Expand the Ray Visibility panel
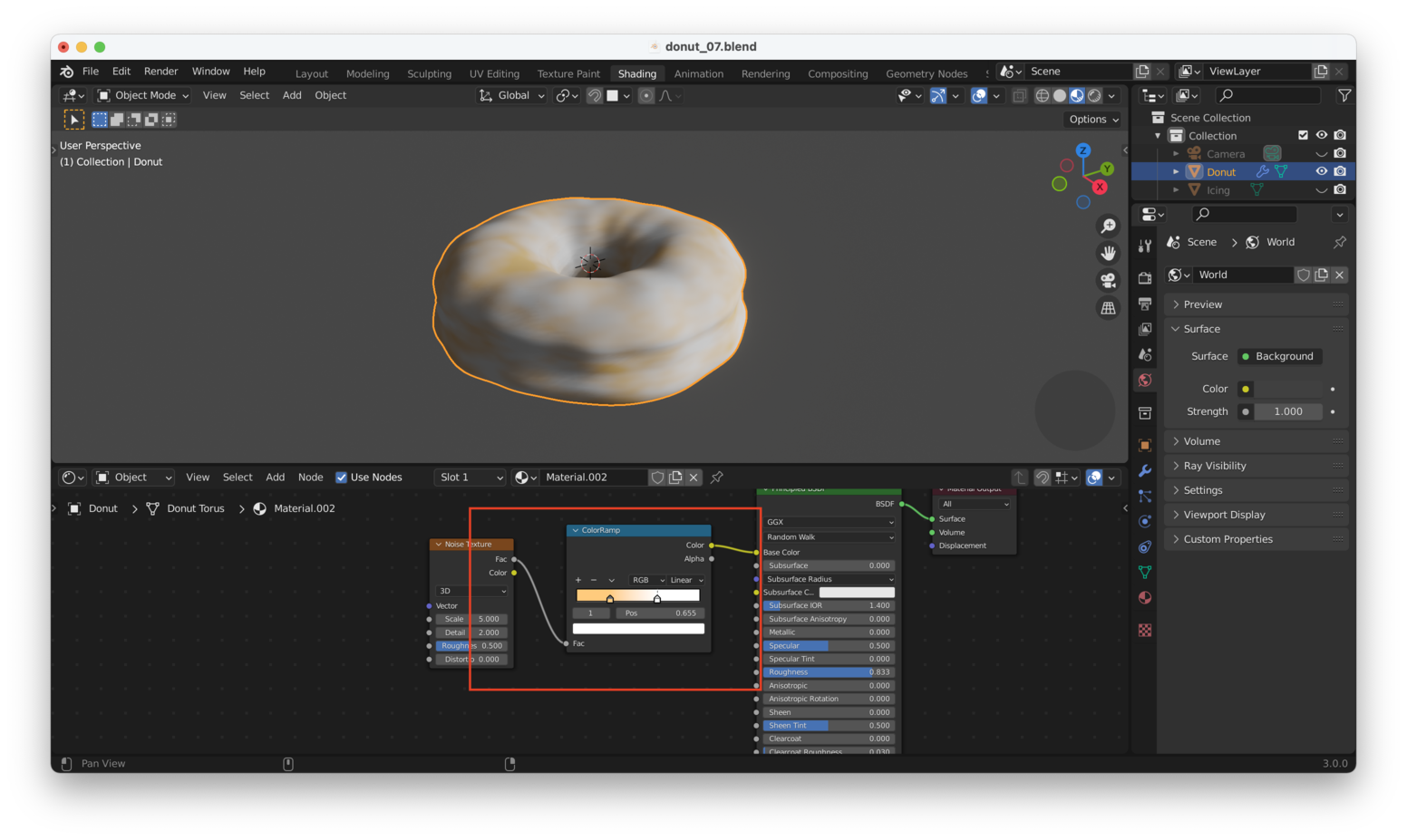Viewport: 1407px width, 840px height. pyautogui.click(x=1214, y=466)
